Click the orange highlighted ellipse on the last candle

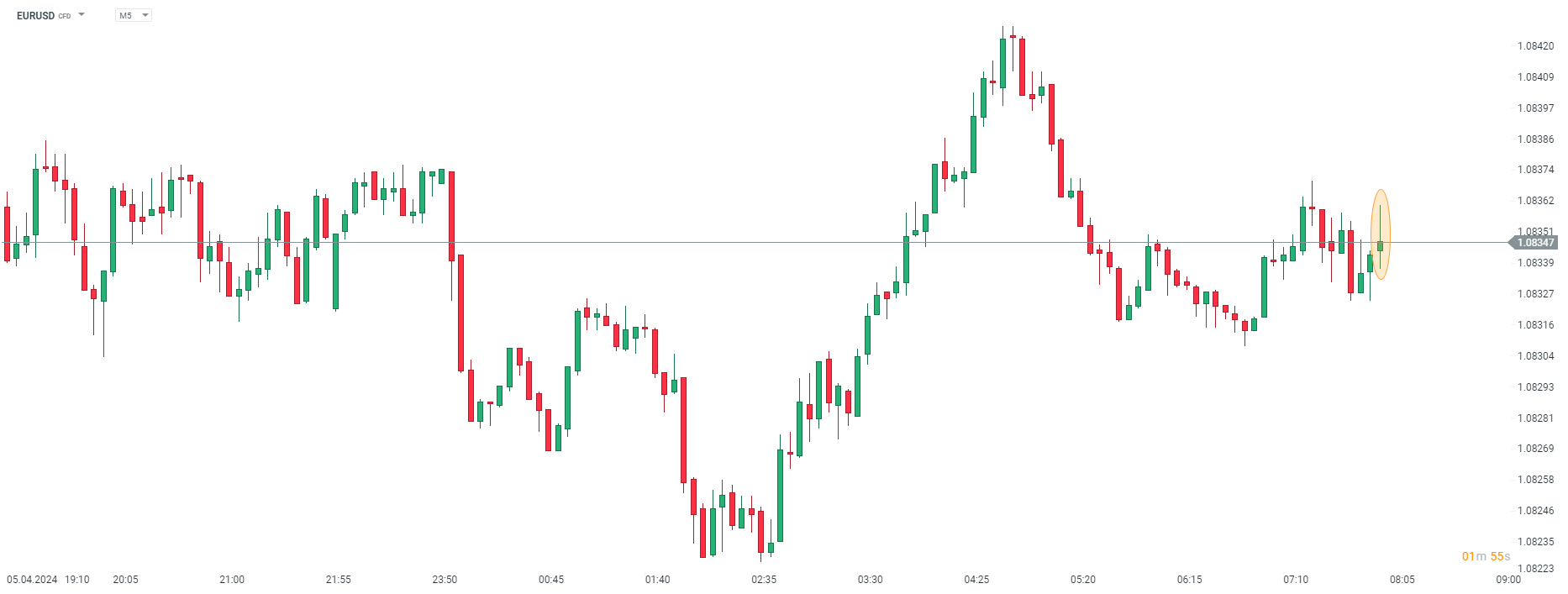1381,234
